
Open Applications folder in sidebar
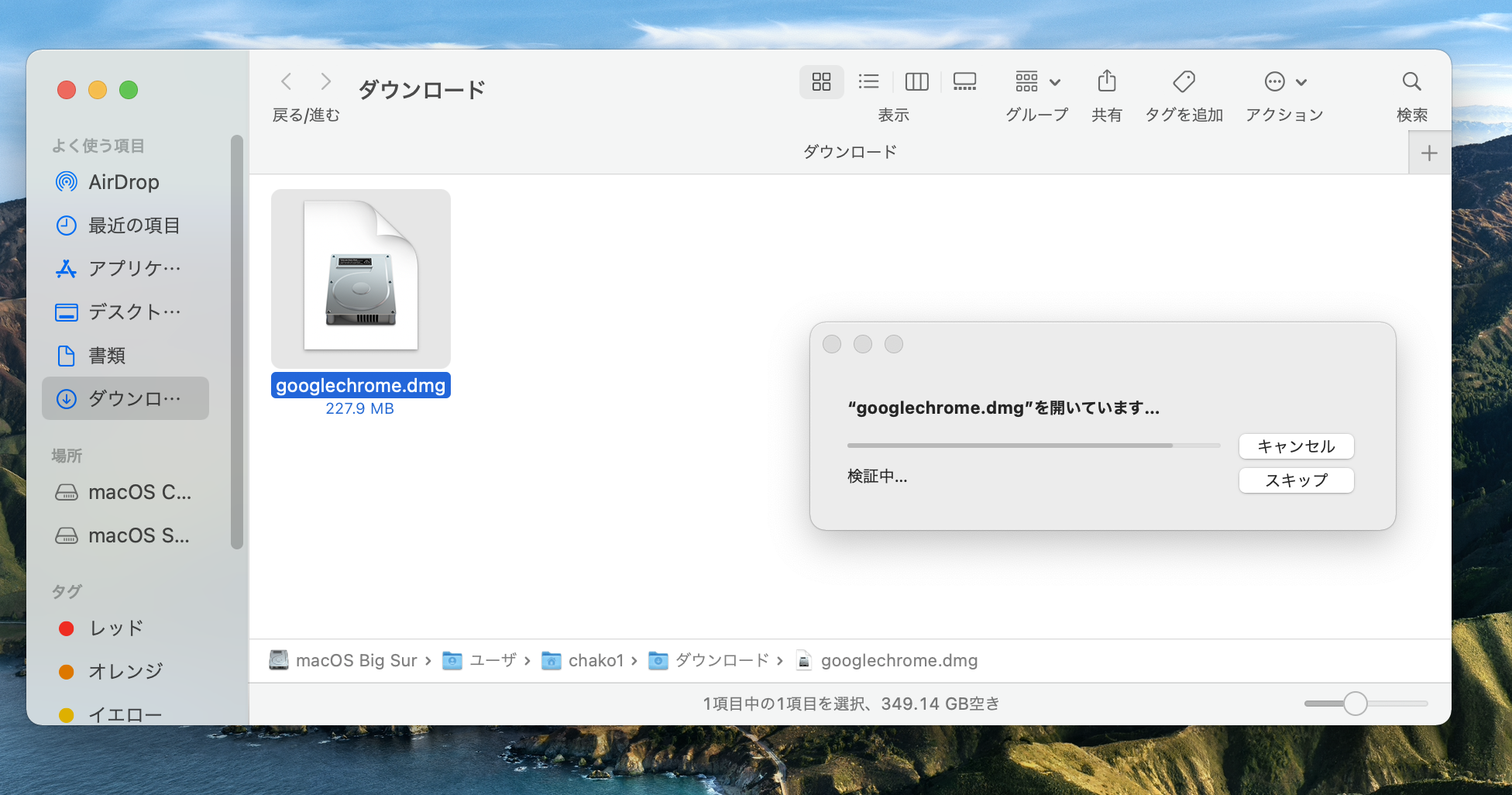pyautogui.click(x=133, y=269)
